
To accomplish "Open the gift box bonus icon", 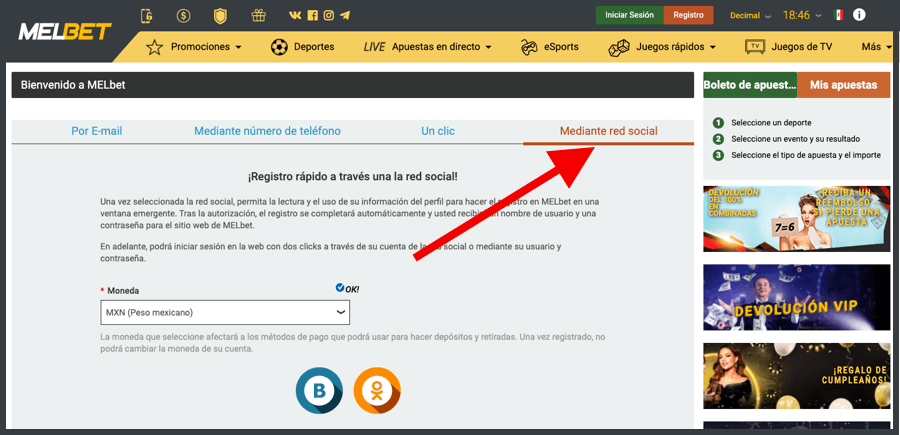I will 258,16.
